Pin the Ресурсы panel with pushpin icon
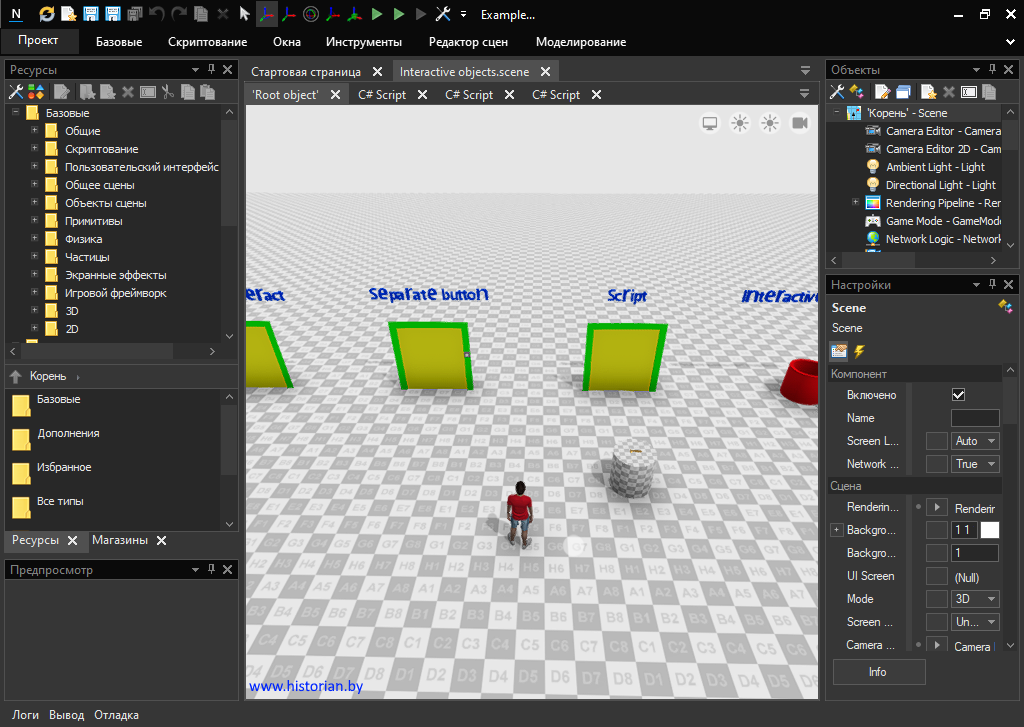Viewport: 1024px width, 727px height. [211, 70]
